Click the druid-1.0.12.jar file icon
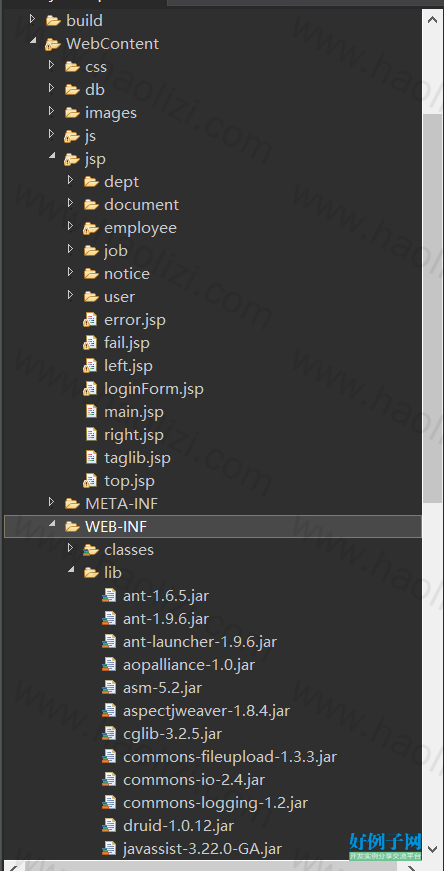444x871 pixels. (x=109, y=827)
